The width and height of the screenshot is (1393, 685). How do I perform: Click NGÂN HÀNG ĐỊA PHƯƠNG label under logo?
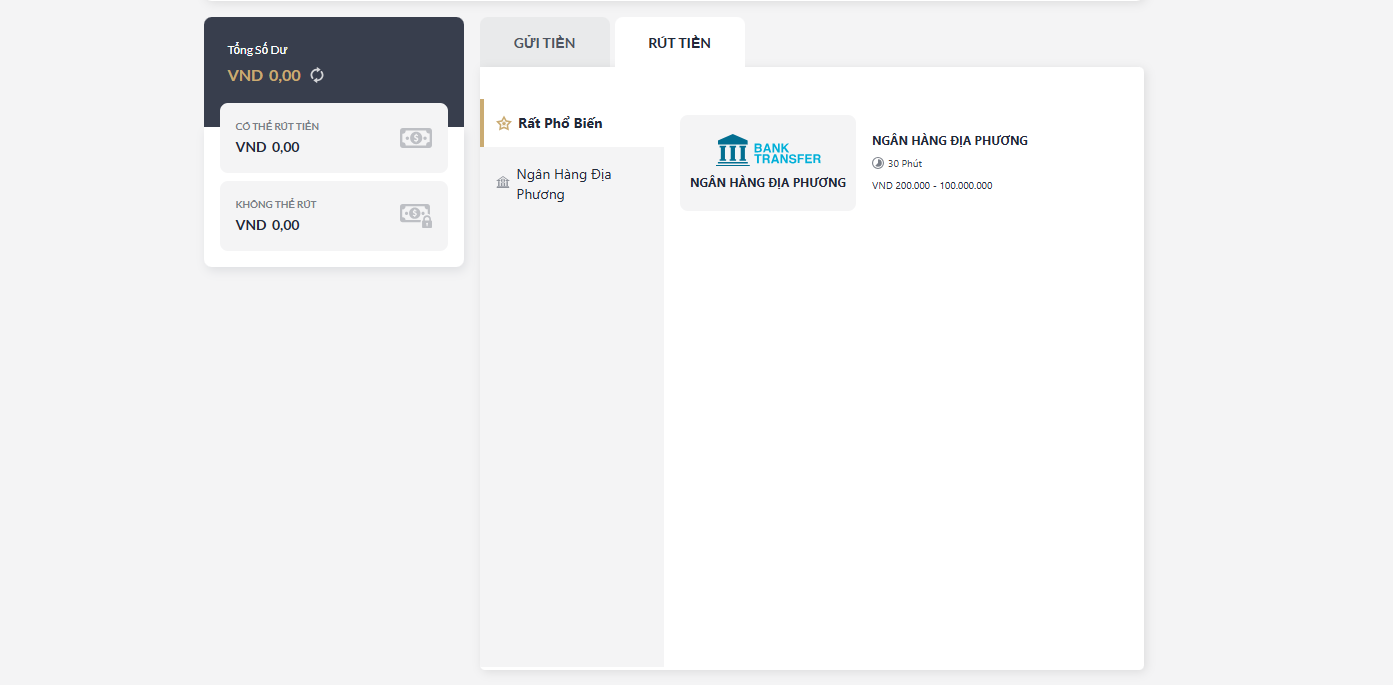(x=768, y=183)
